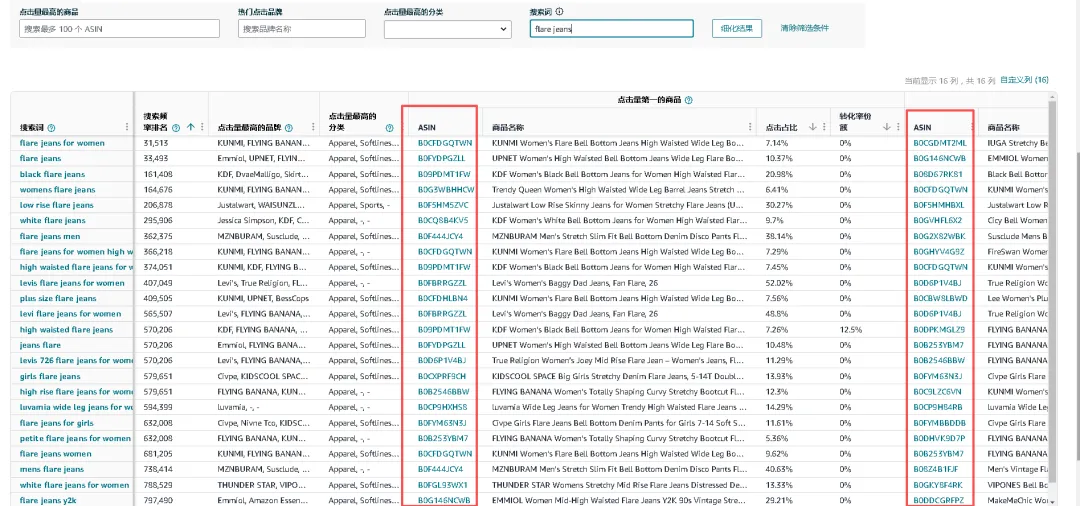Viewport: 1080px width, 506px height.
Task: Click search term field containing flare jeans
Action: 612,28
